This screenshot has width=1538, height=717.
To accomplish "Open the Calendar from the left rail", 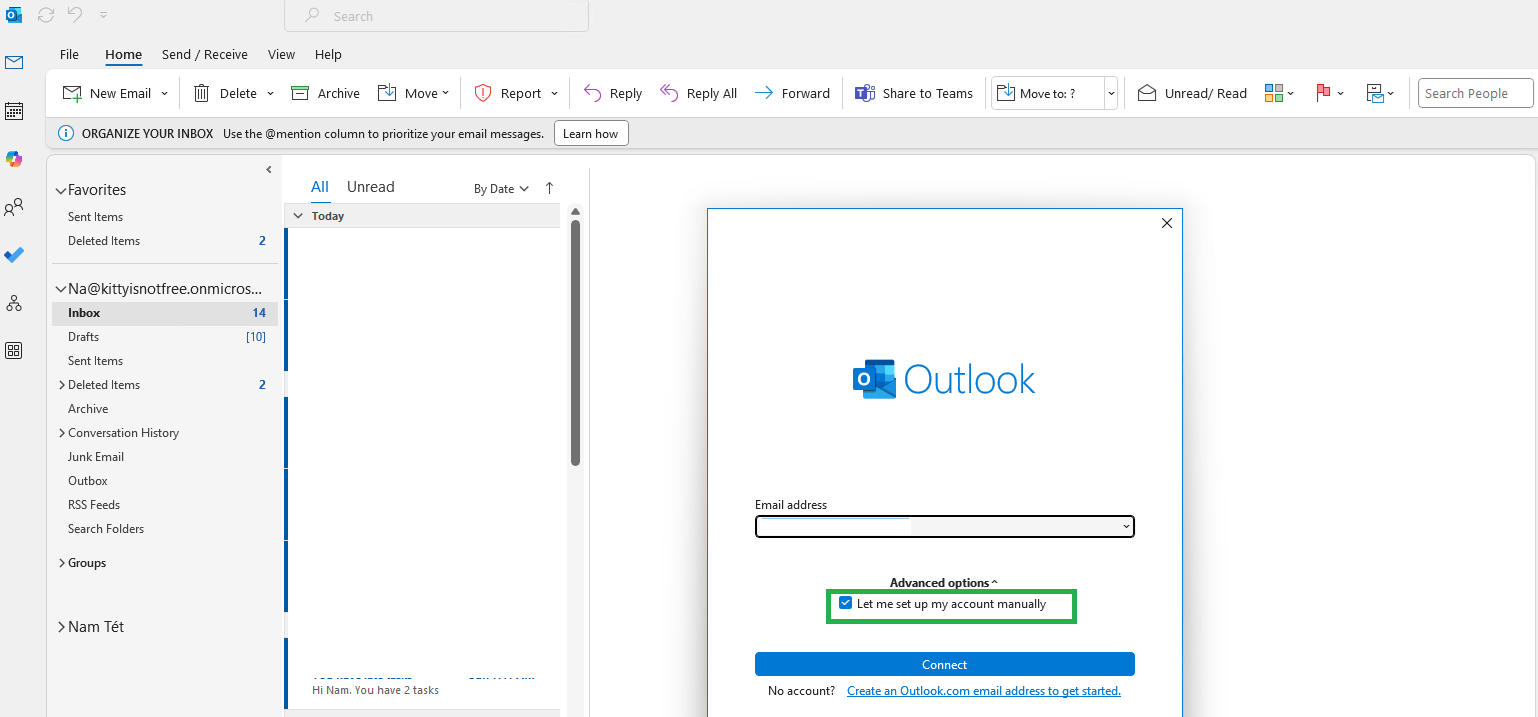I will [14, 111].
